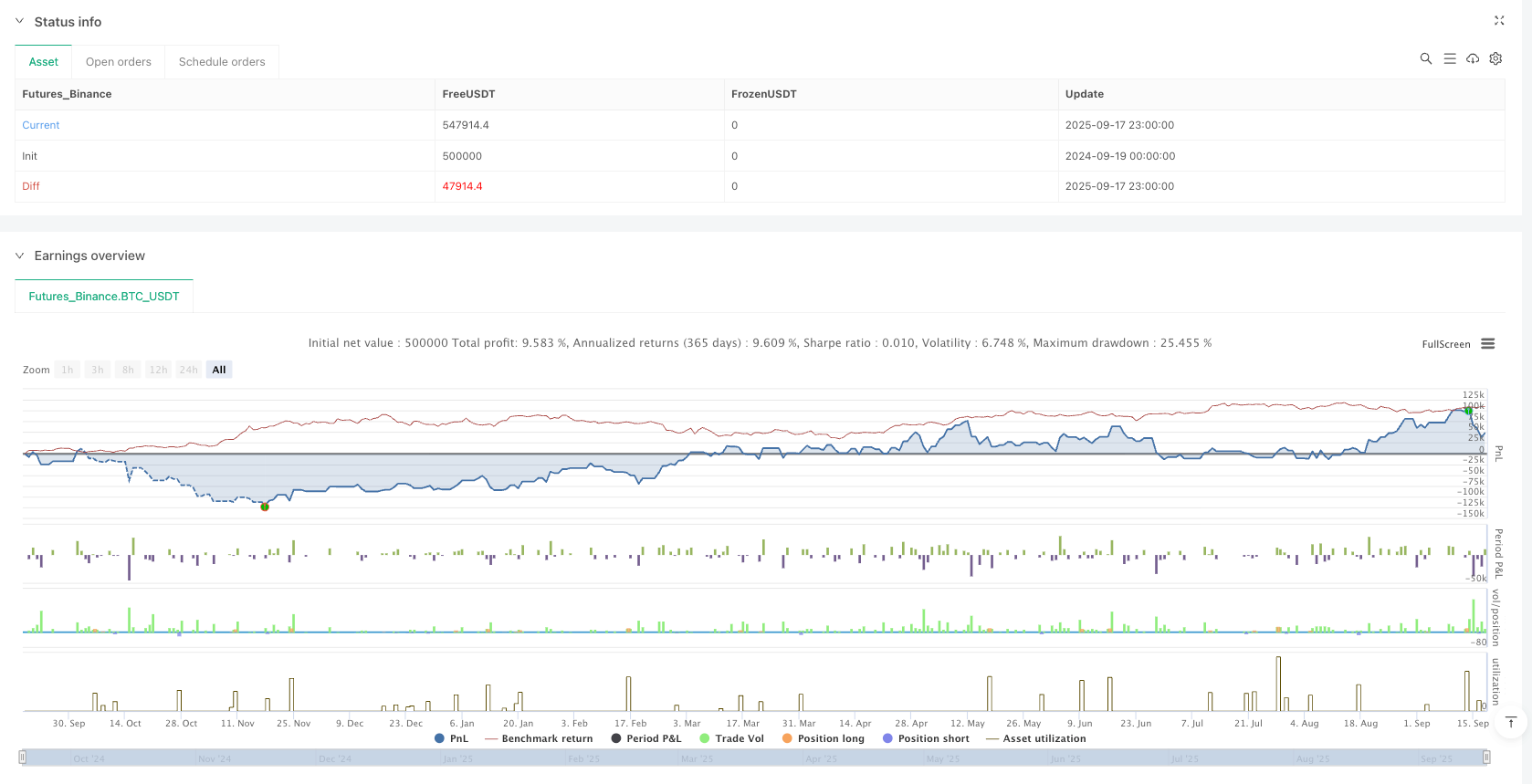Select the Futures_Binance.BTC_USDT tab
Screen dimensions: 1532x784
click(104, 297)
